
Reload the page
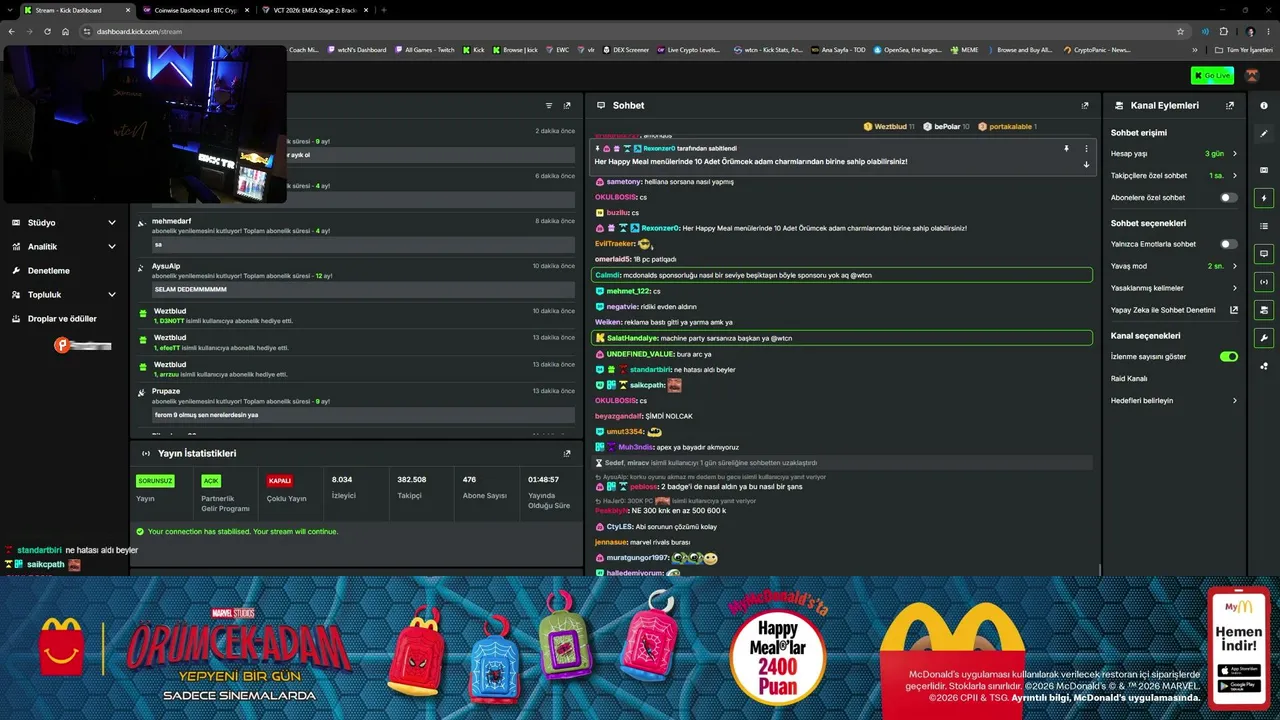tap(46, 31)
